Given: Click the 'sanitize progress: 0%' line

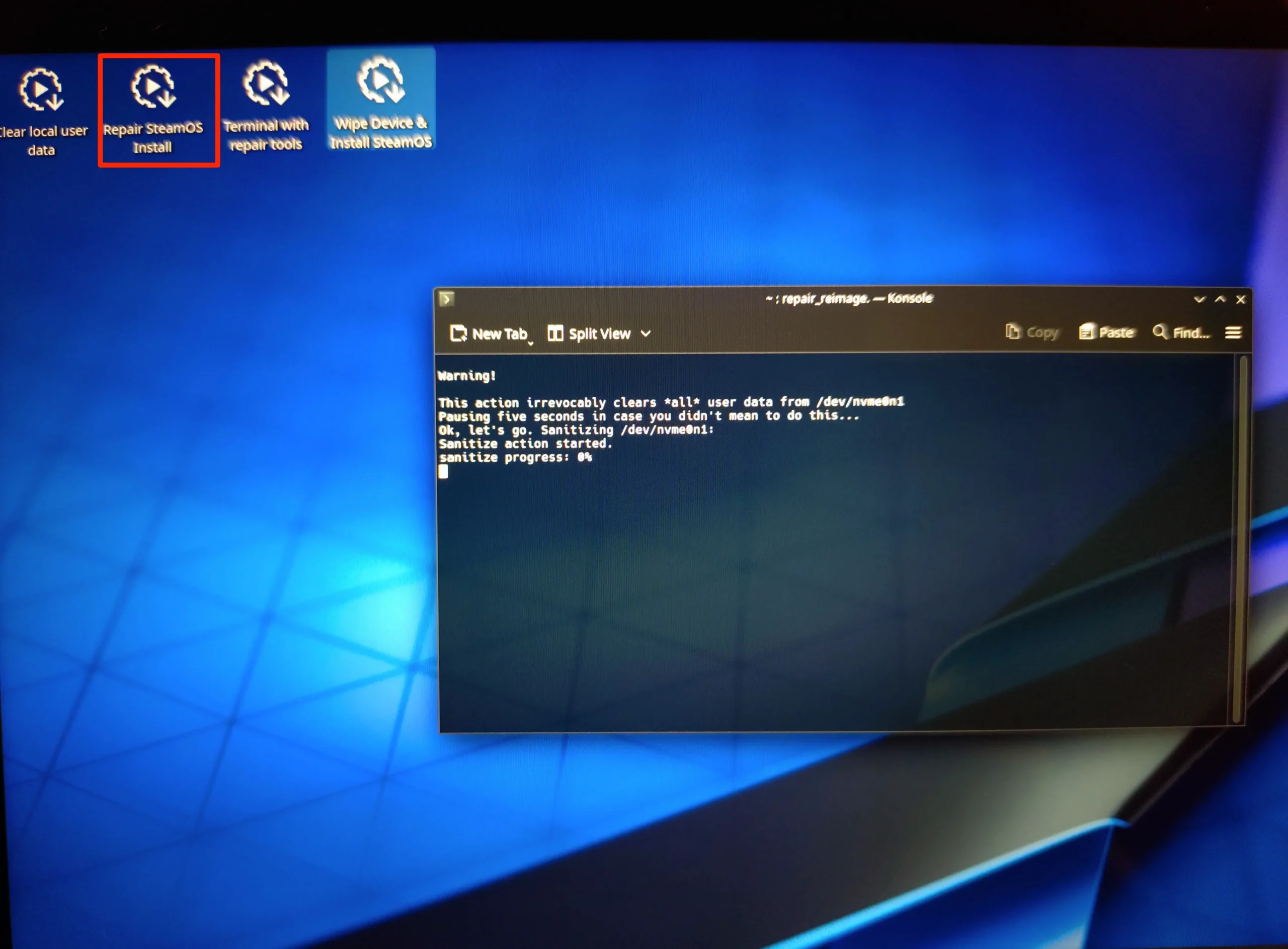Looking at the screenshot, I should point(516,458).
